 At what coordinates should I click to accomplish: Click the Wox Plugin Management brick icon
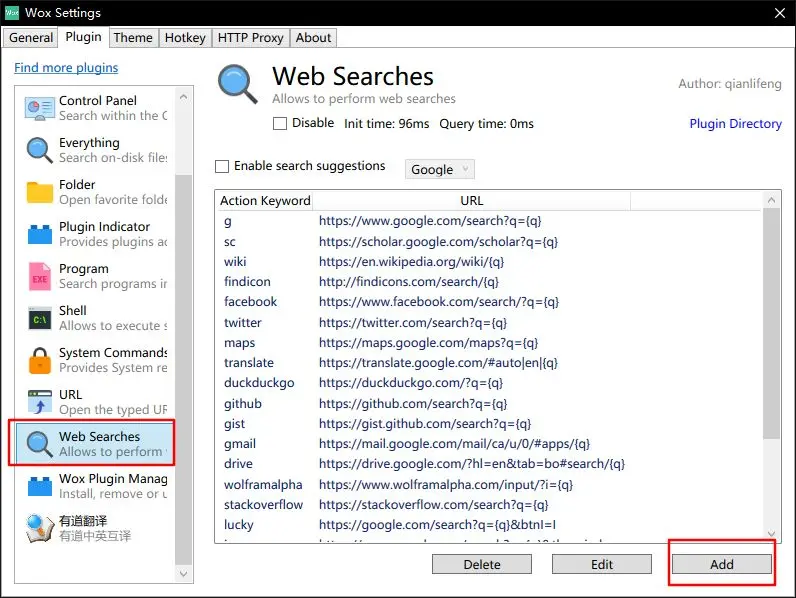point(40,486)
